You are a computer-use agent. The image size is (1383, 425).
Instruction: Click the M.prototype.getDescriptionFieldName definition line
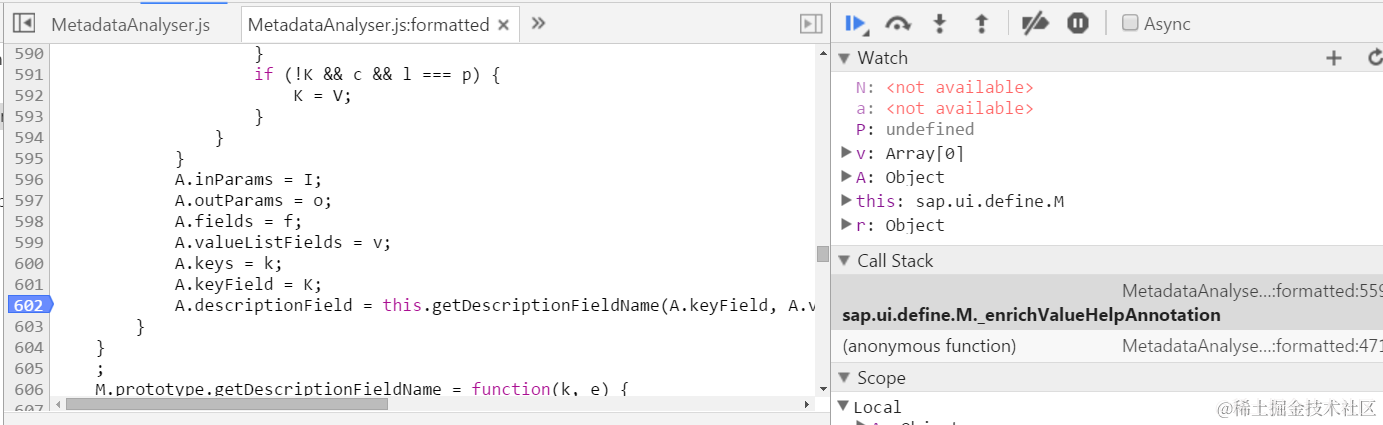[x=361, y=389]
